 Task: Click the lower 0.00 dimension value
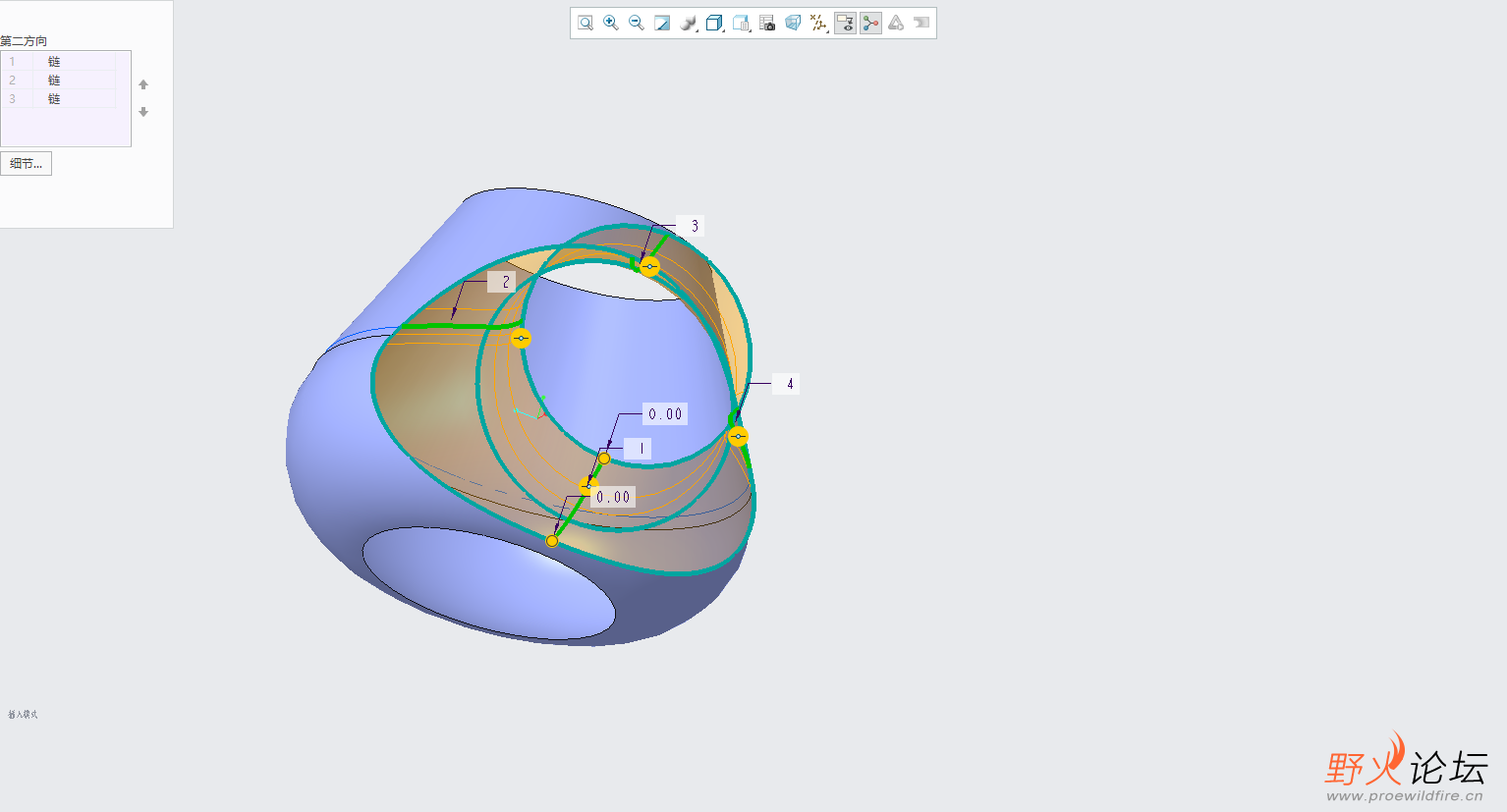tap(613, 497)
